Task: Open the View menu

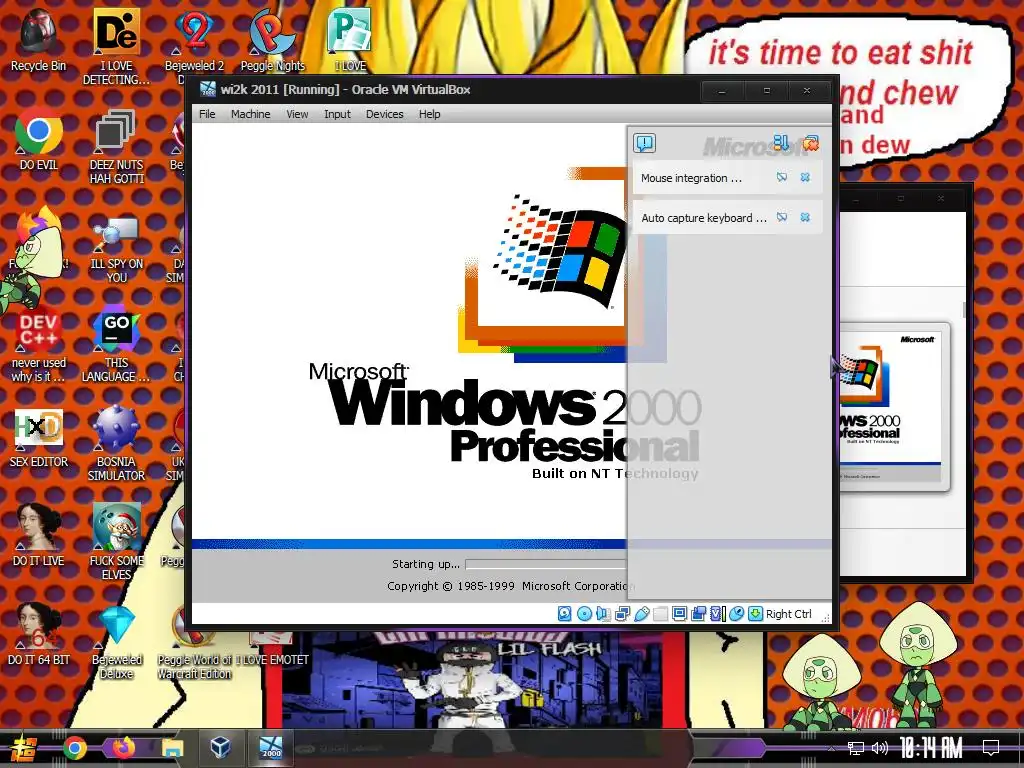Action: click(x=297, y=114)
